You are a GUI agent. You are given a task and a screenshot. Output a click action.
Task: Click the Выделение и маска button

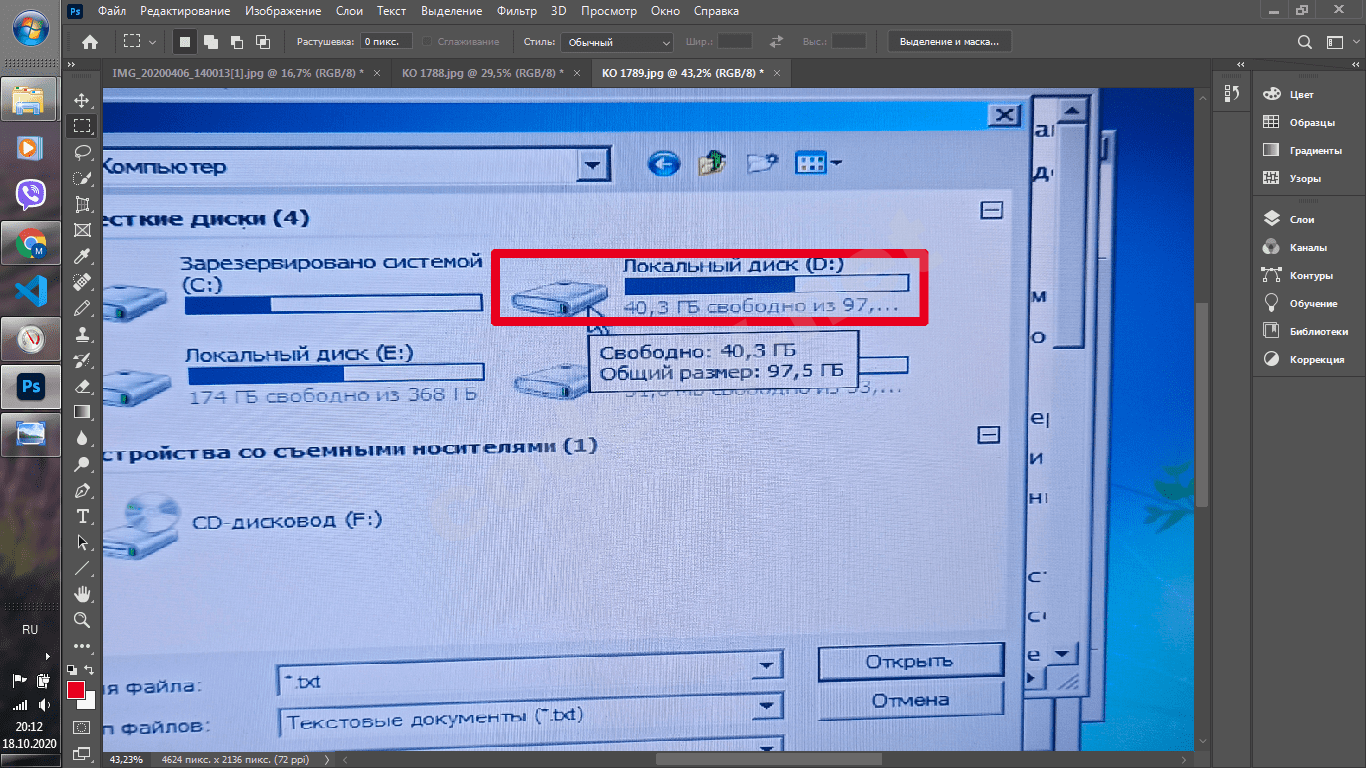(x=949, y=42)
